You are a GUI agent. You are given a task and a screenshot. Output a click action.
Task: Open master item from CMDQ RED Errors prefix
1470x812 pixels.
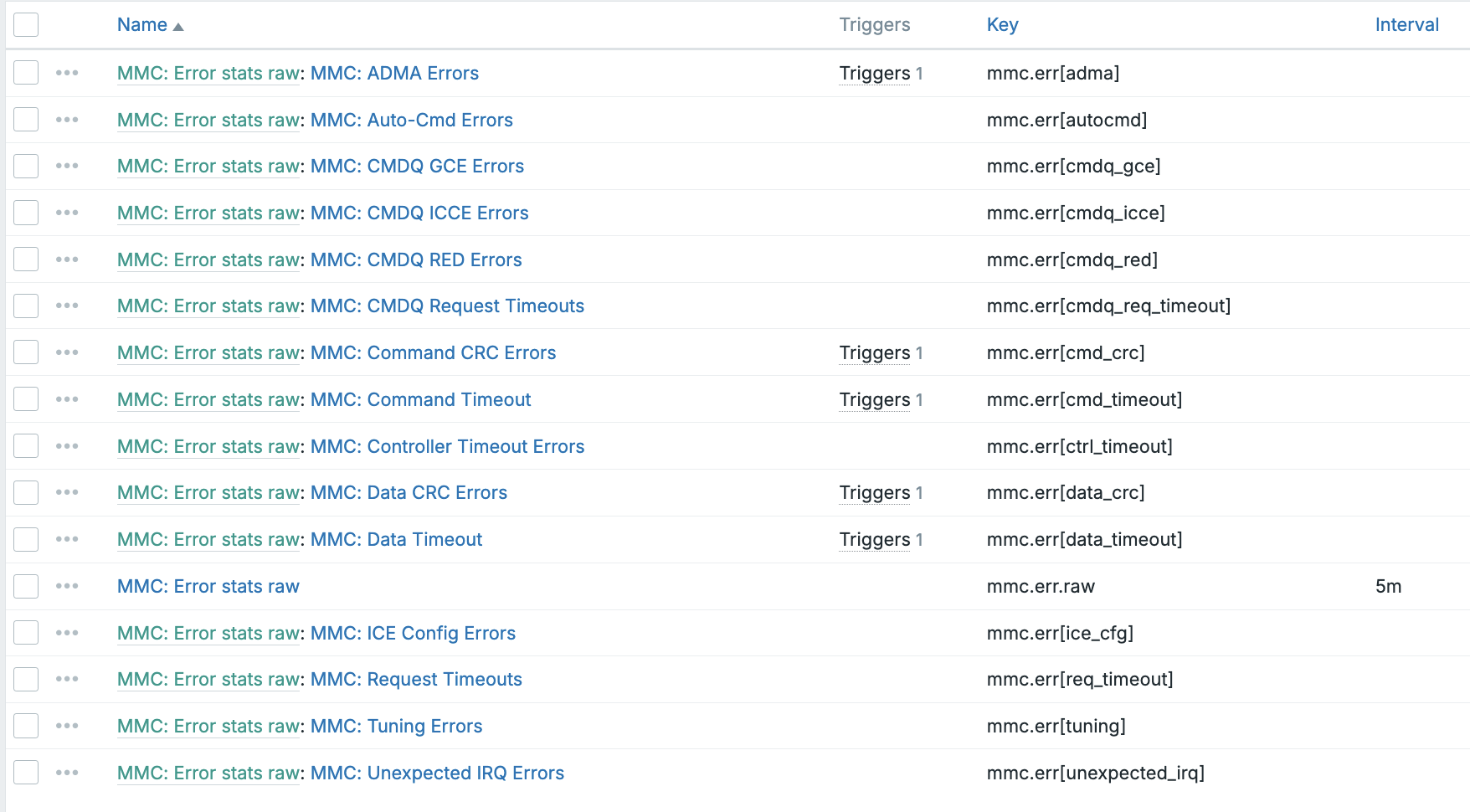pos(208,260)
